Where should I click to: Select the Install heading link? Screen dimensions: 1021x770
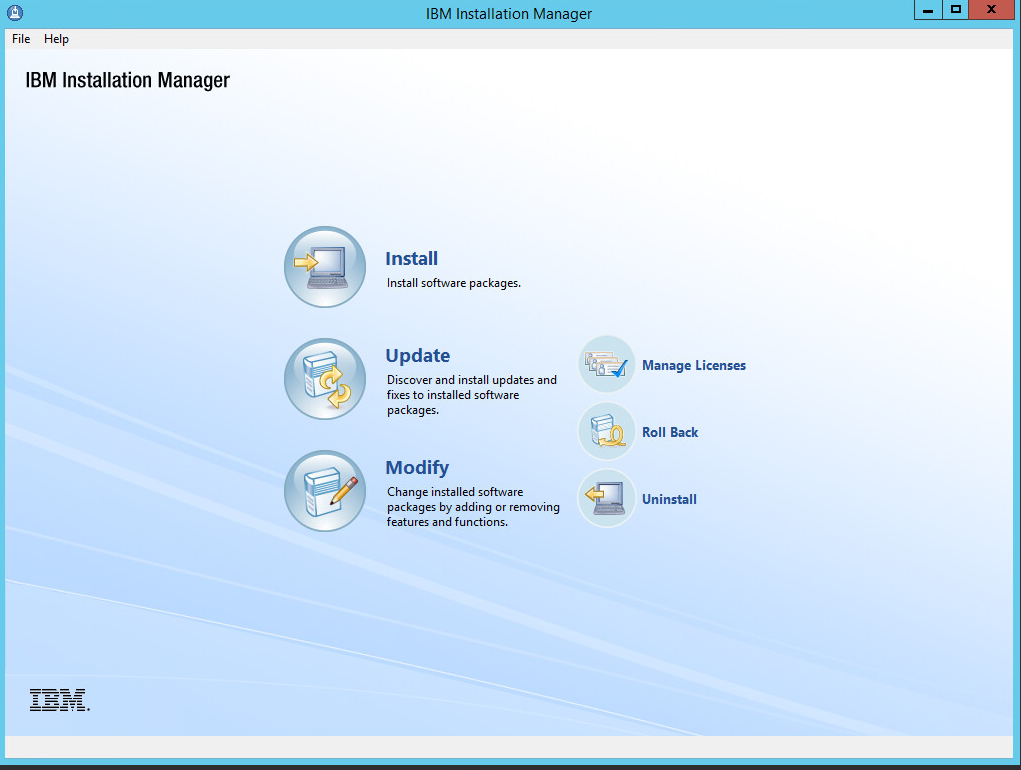pos(411,259)
